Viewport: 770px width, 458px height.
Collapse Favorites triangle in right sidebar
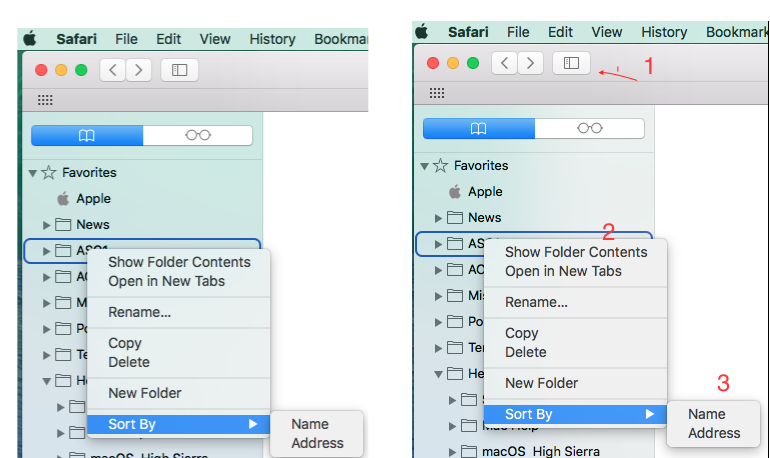pos(425,166)
